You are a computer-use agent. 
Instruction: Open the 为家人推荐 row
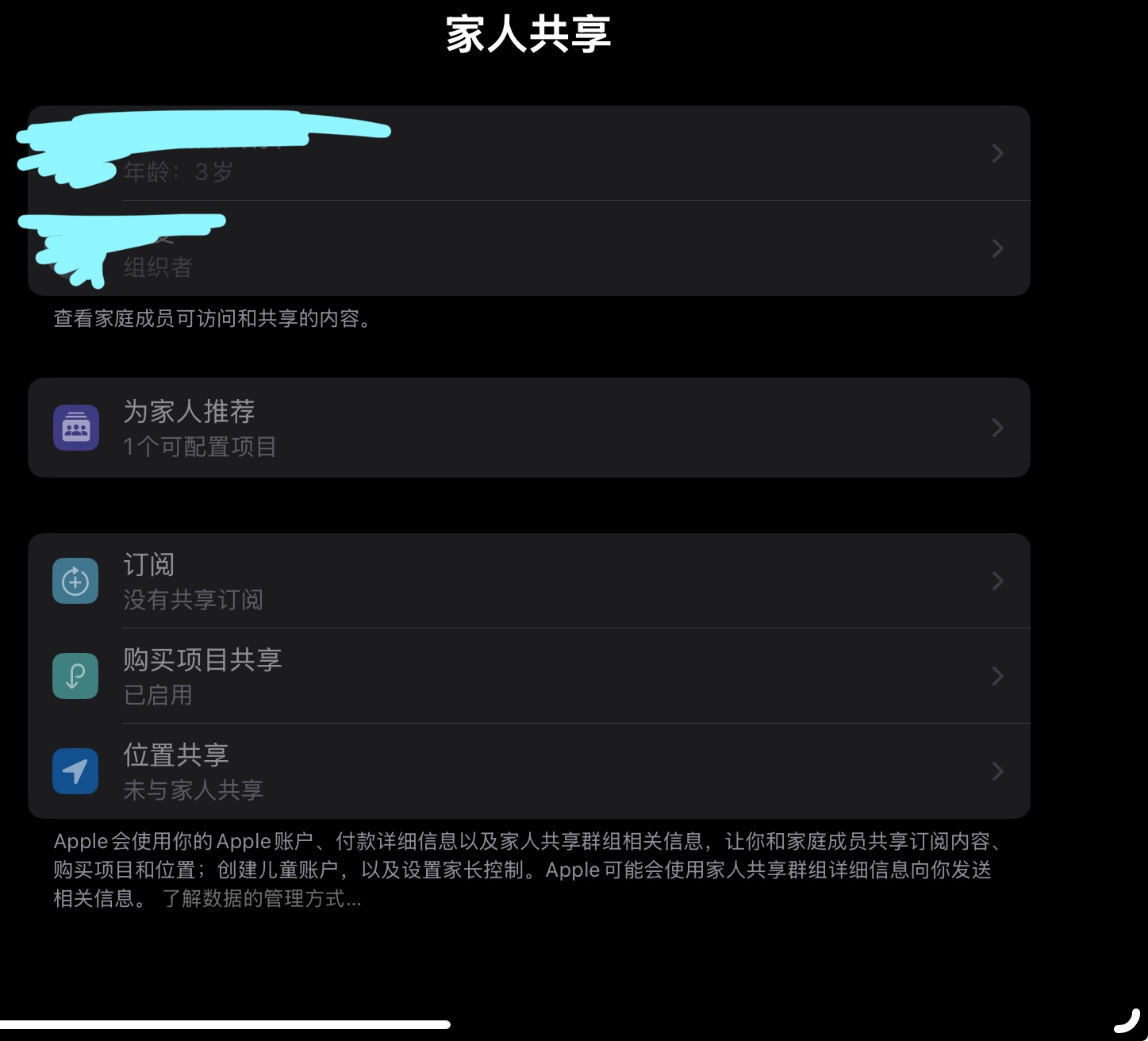[x=529, y=428]
